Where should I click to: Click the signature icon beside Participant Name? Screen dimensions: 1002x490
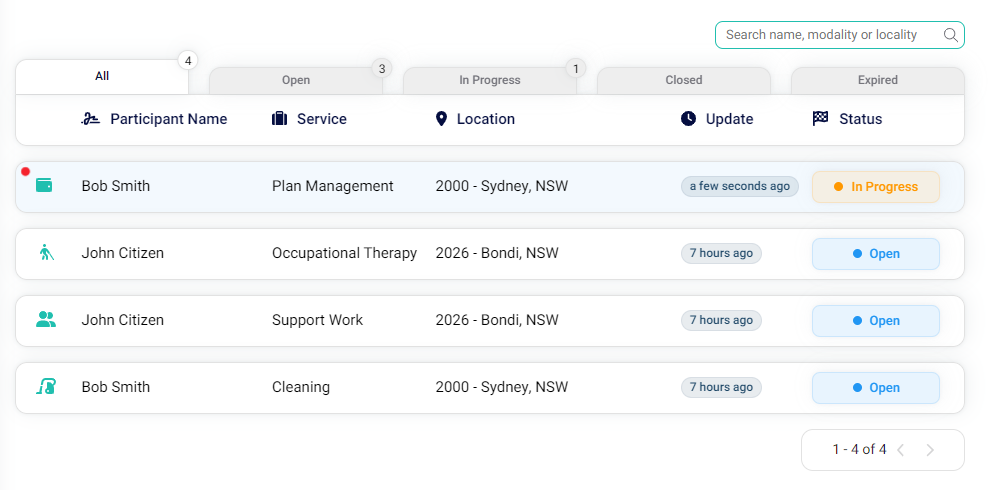coord(91,119)
